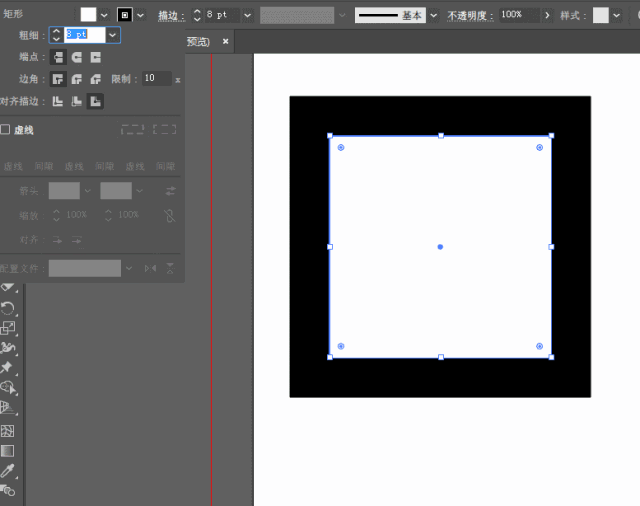Click the white fill color swatch
Screen dimensions: 640x506
click(x=88, y=15)
